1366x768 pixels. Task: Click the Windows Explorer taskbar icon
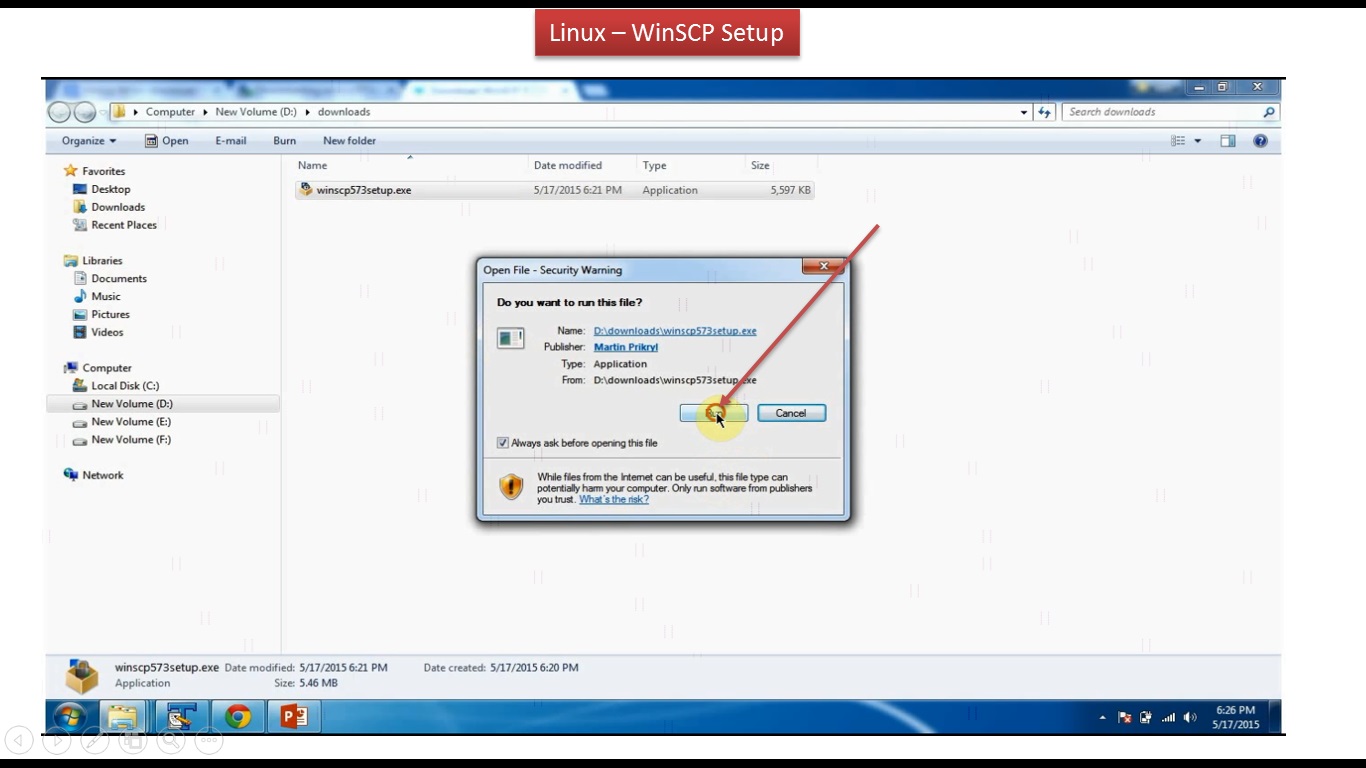pyautogui.click(x=122, y=716)
